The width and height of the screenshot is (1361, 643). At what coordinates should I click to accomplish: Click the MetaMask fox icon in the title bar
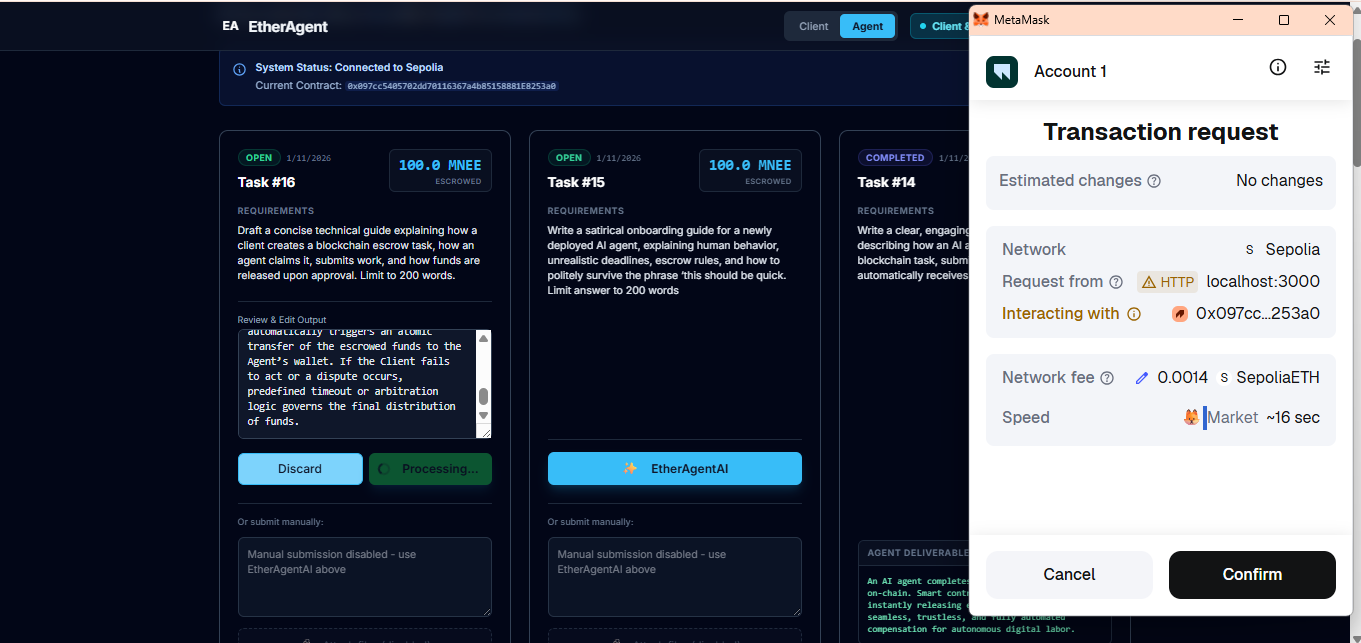981,20
